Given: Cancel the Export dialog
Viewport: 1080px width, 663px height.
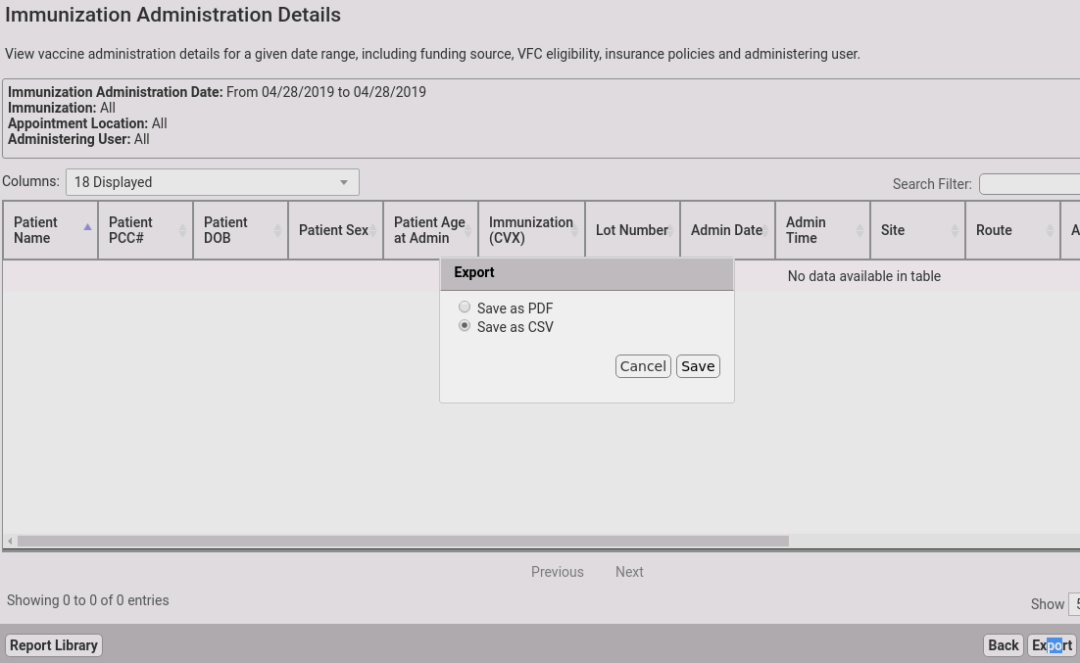Looking at the screenshot, I should pos(643,366).
